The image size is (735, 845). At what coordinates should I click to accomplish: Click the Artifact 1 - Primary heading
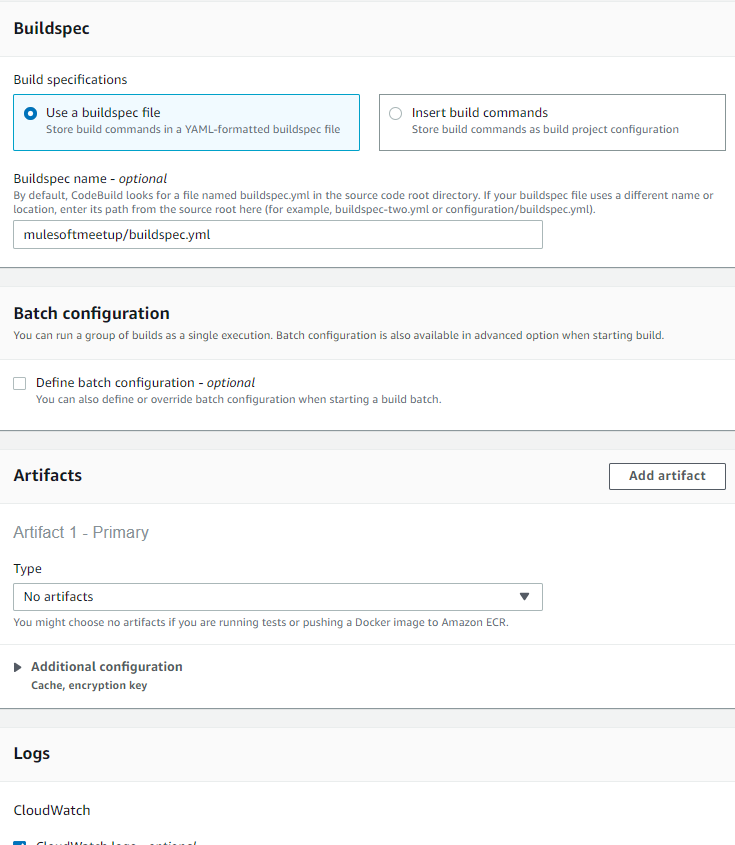point(81,533)
